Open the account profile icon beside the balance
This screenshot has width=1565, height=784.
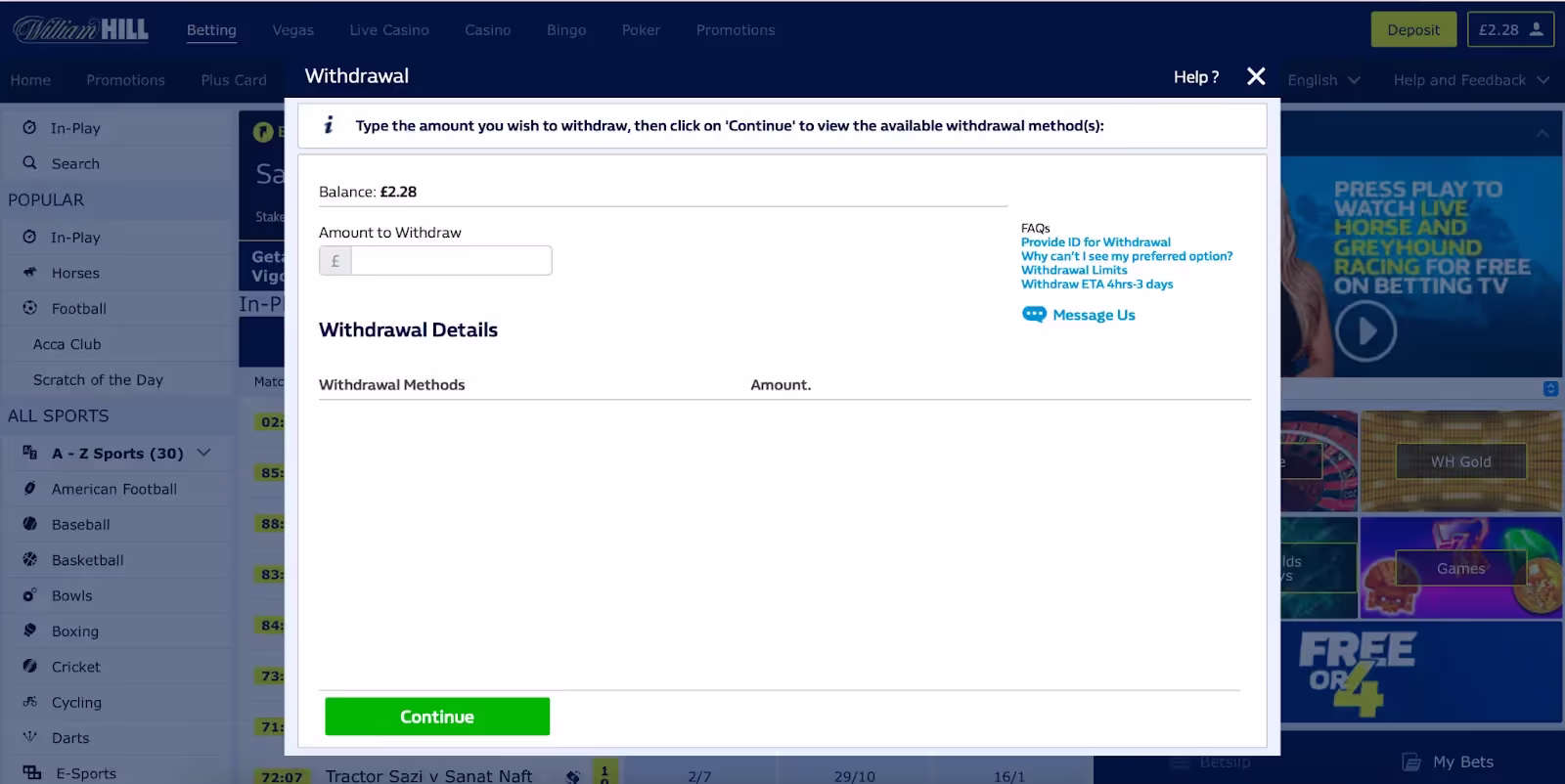1537,29
